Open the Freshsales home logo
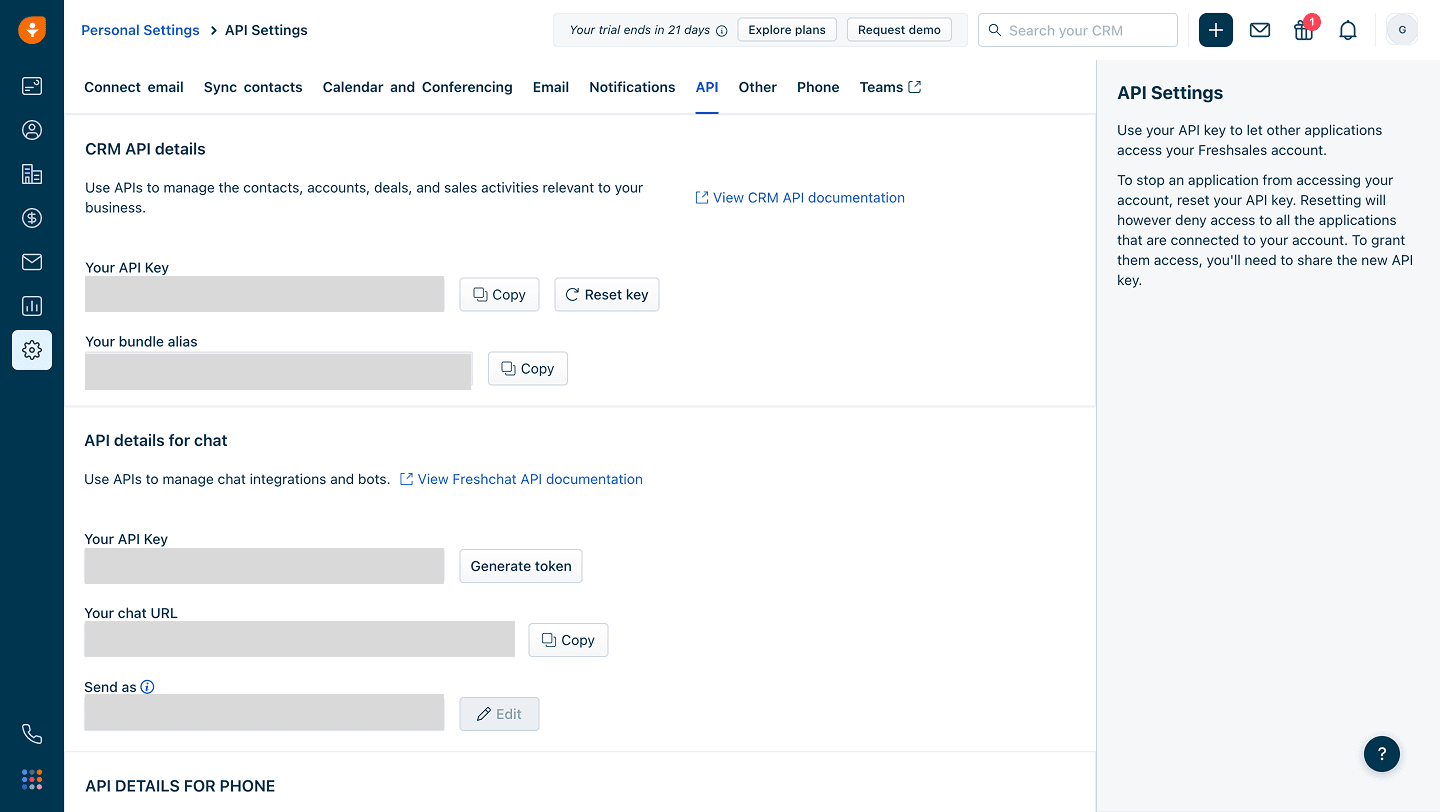This screenshot has width=1440, height=812. click(32, 30)
